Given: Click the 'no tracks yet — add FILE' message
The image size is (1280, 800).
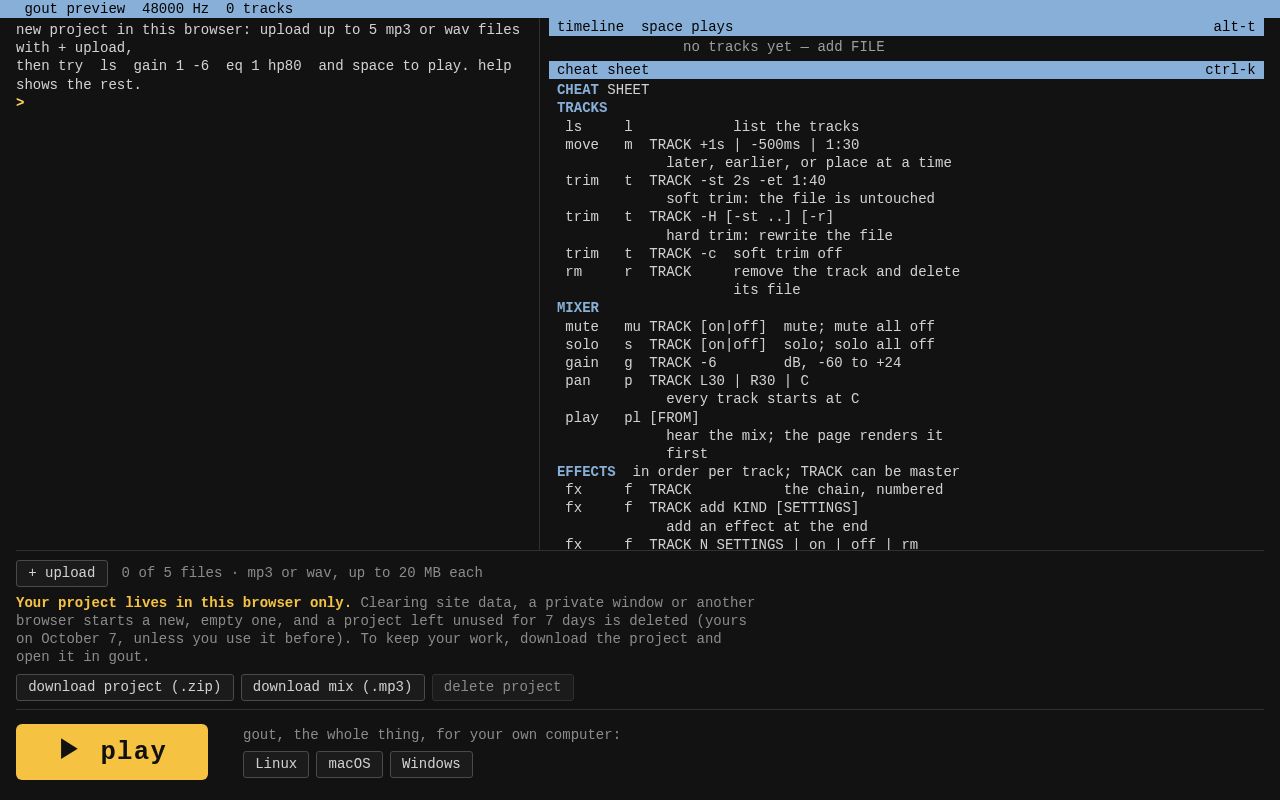Looking at the screenshot, I should [784, 47].
